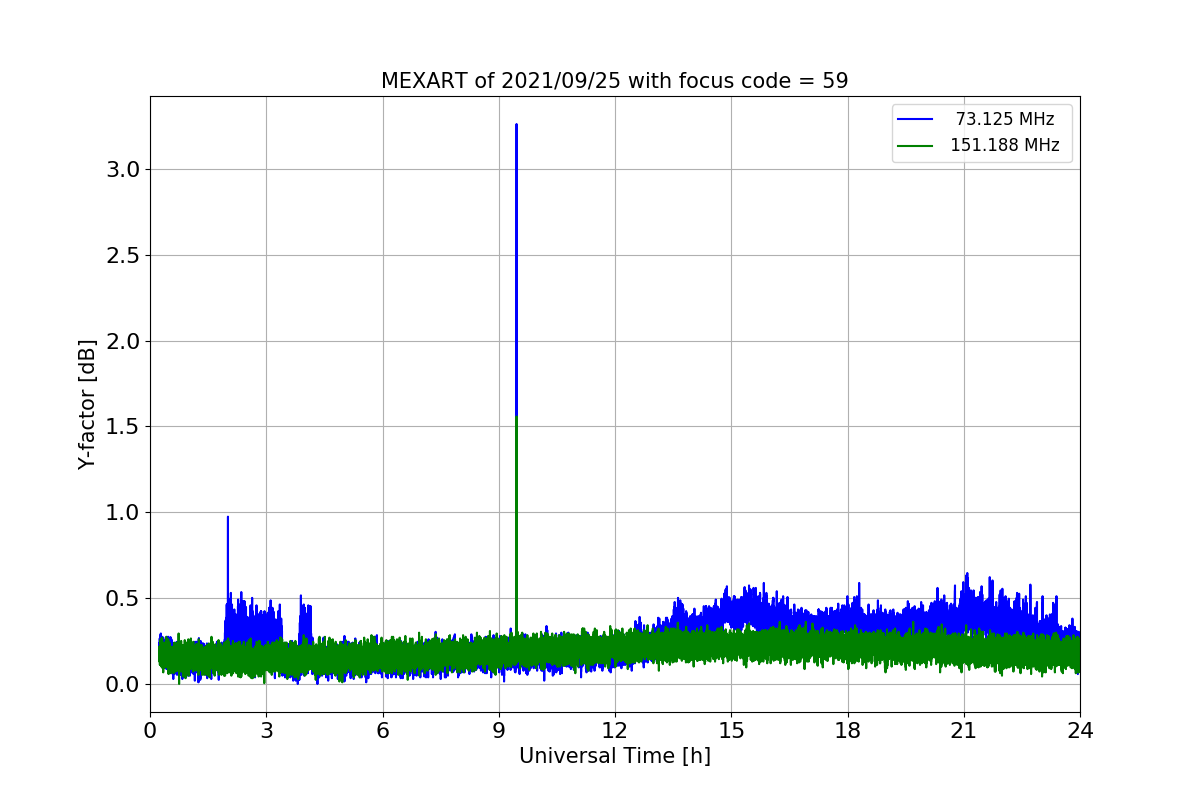1200x800 pixels.
Task: Click y-axis tick label 0.0
Action: pos(124,685)
